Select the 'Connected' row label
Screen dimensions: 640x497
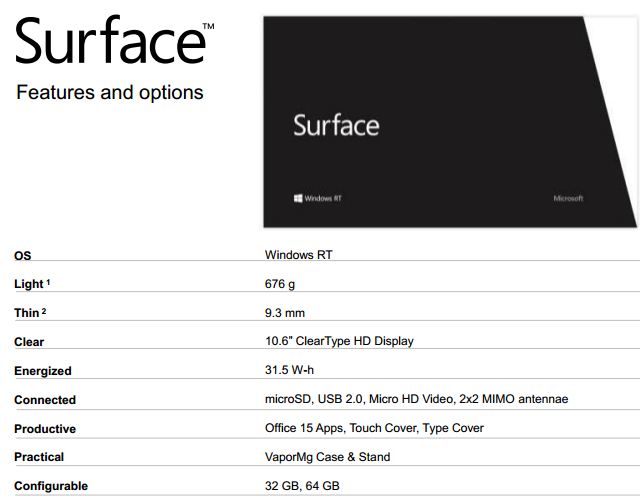(45, 400)
